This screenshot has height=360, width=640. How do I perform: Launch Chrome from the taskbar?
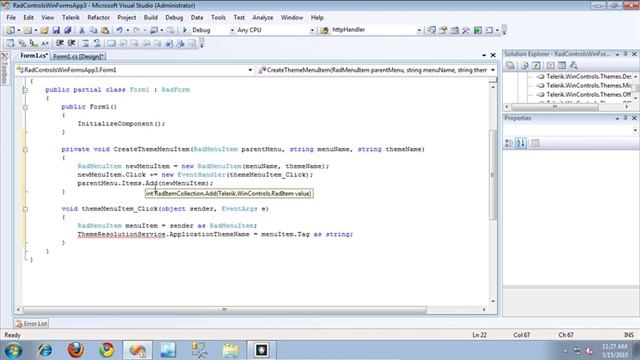click(107, 350)
